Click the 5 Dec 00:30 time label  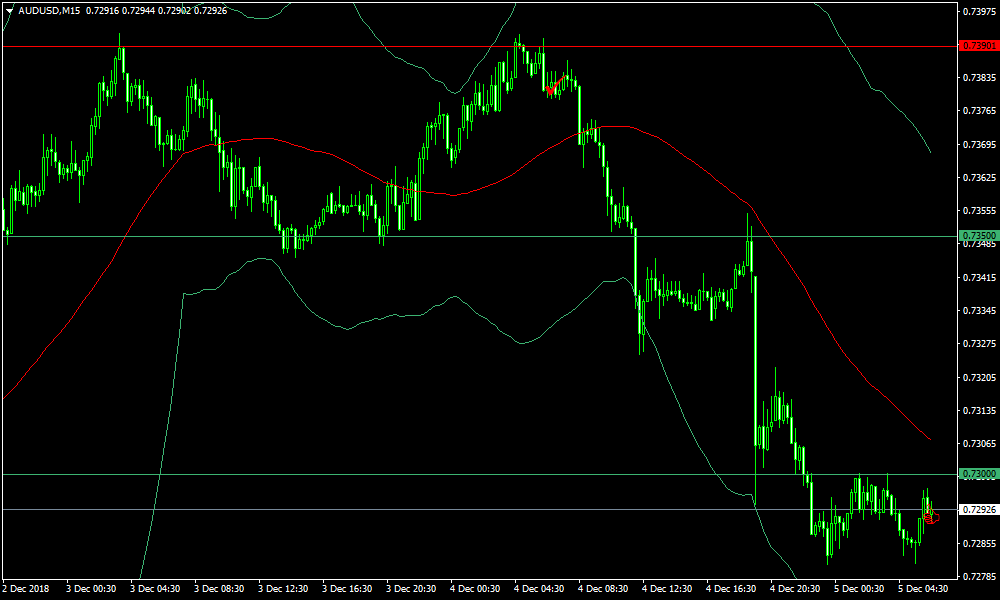pyautogui.click(x=859, y=589)
